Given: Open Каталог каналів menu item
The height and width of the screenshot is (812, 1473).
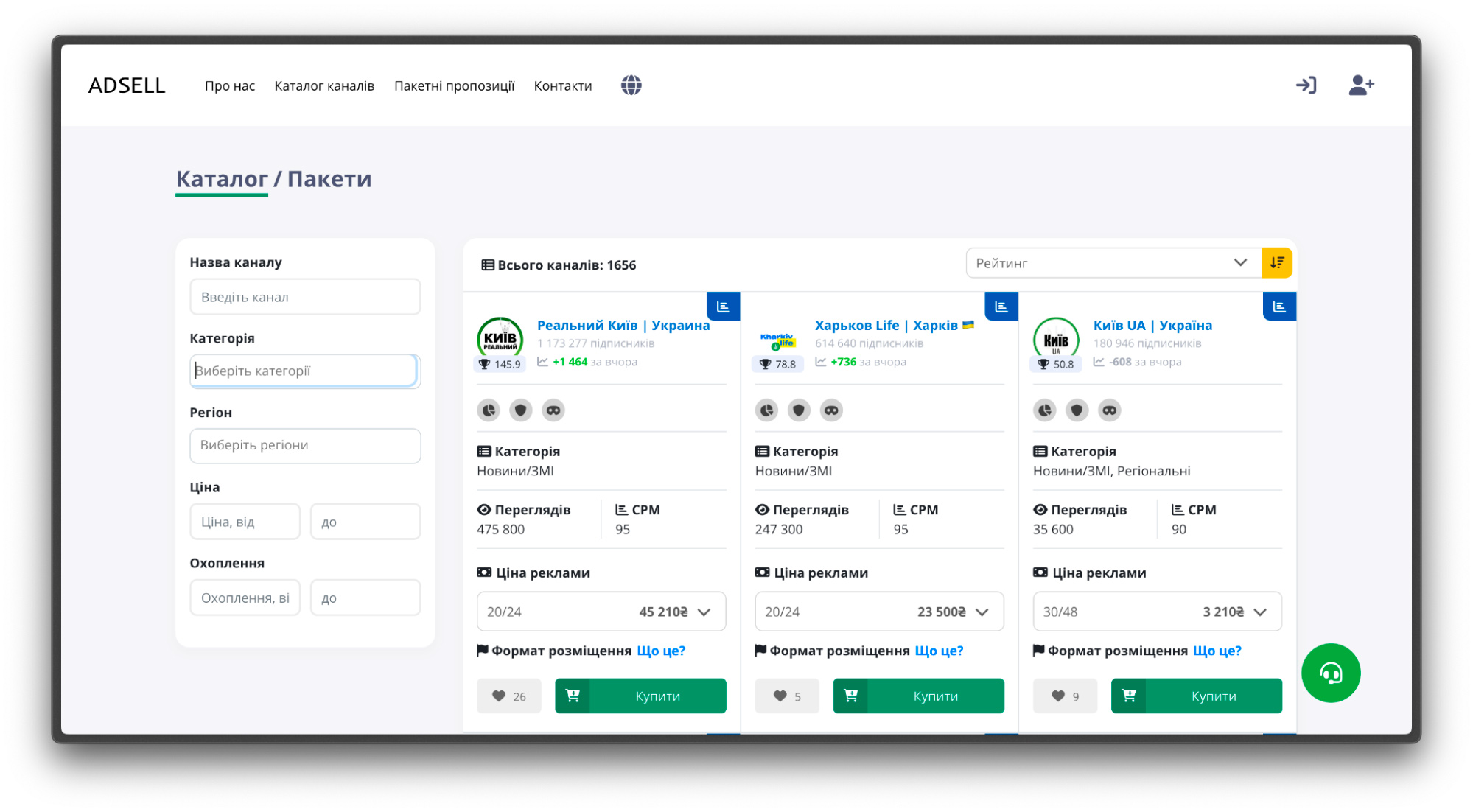Looking at the screenshot, I should point(324,85).
